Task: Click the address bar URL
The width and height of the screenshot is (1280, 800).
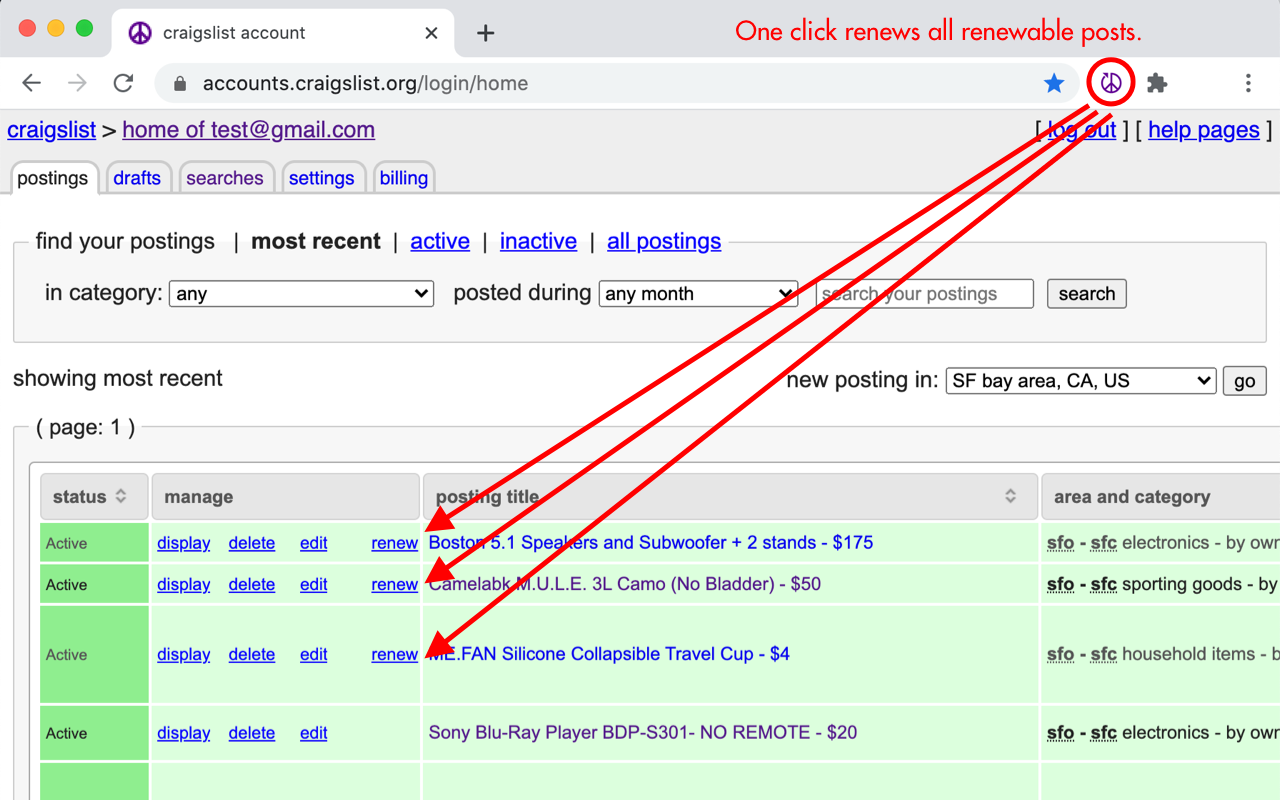Action: click(x=365, y=84)
